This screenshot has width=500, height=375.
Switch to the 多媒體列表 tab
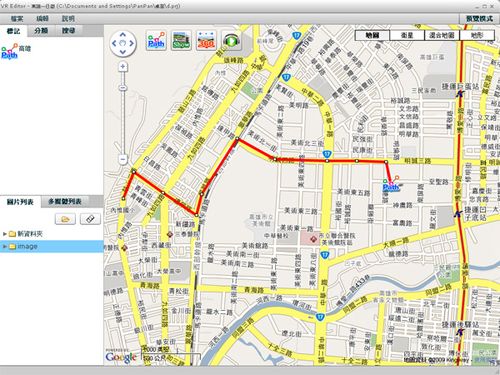[65, 202]
